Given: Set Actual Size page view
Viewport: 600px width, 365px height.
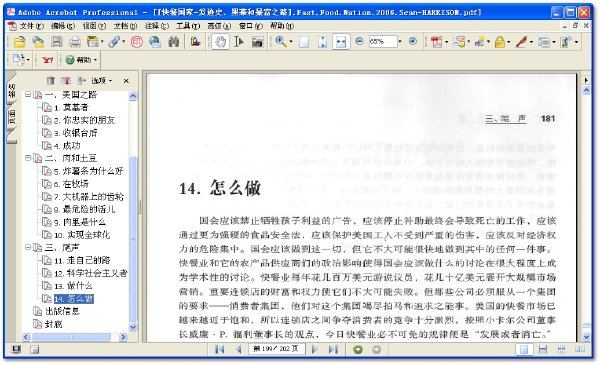Looking at the screenshot, I should pyautogui.click(x=304, y=42).
